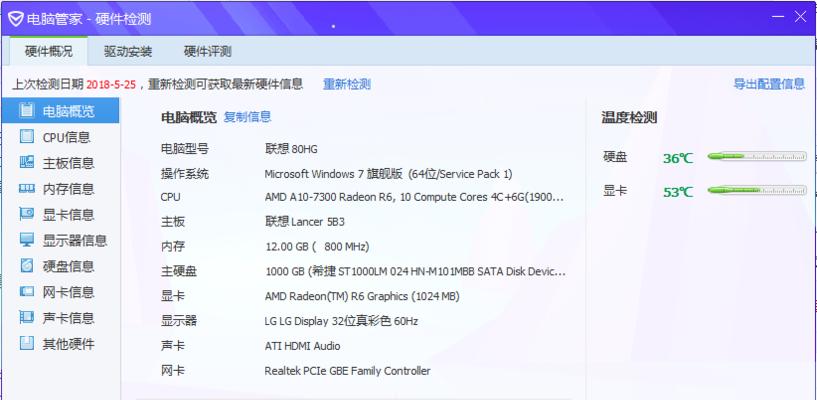Click the AMD Radeon(TM) R6 Graphics value
817x400 pixels.
[362, 296]
